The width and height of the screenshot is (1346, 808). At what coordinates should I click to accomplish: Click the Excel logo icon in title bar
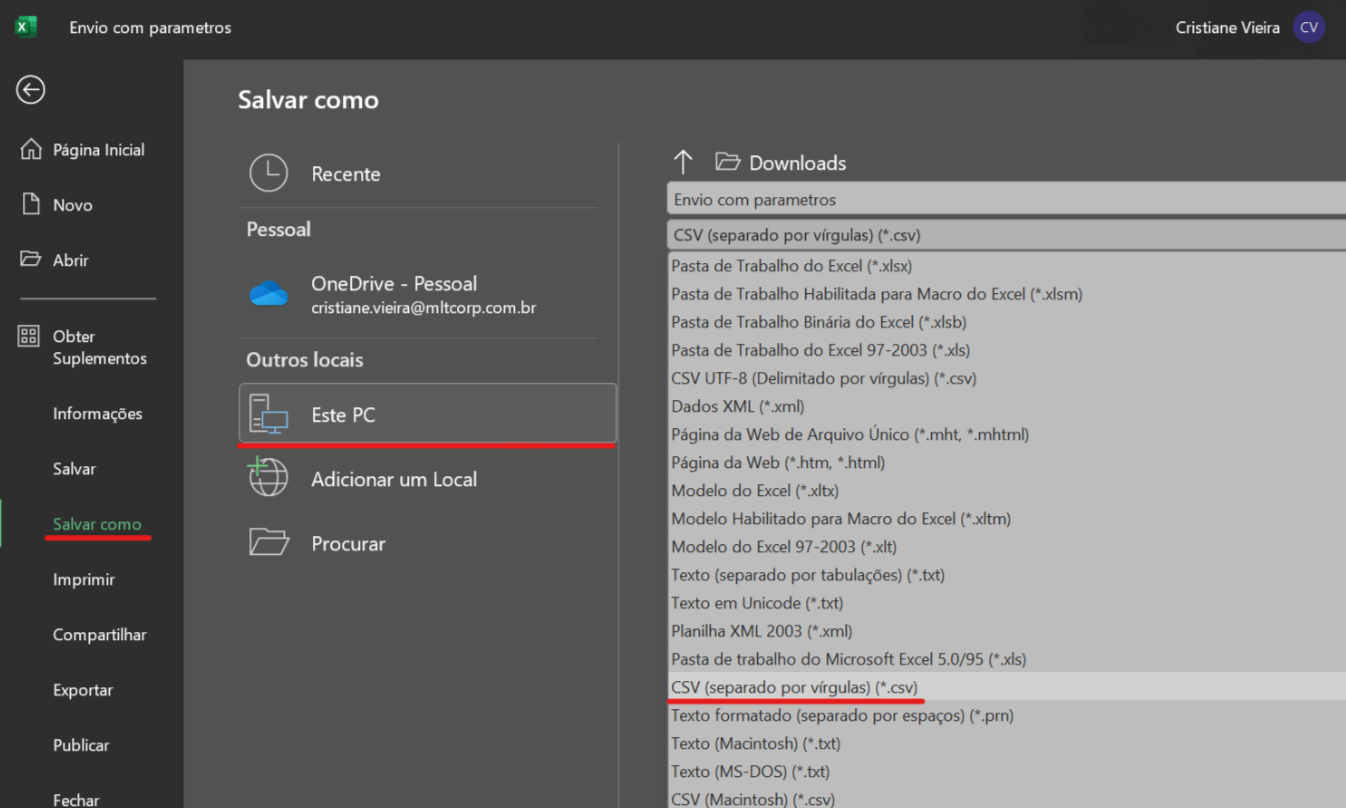[26, 27]
